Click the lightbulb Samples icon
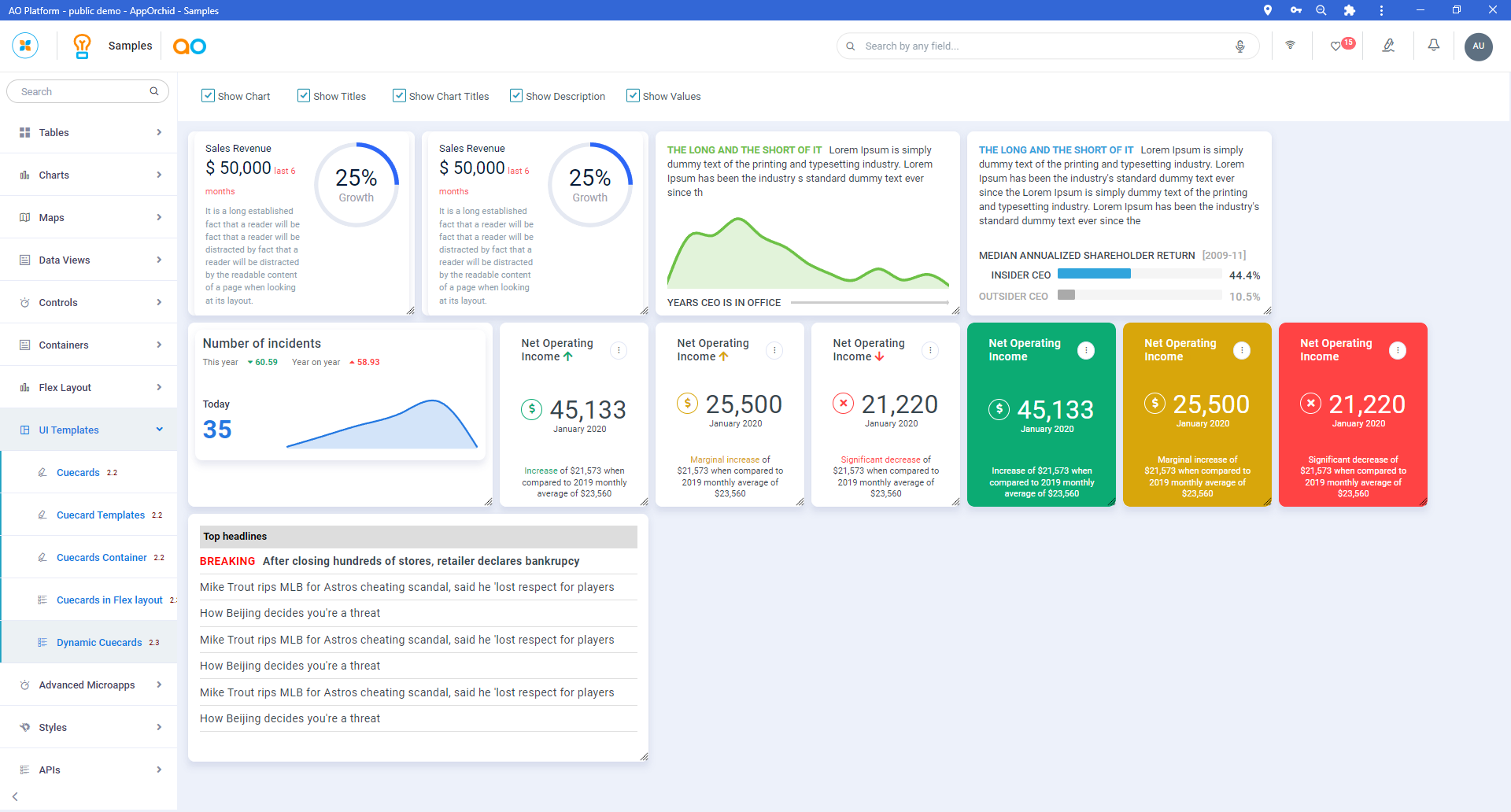The height and width of the screenshot is (812, 1511). click(x=82, y=46)
